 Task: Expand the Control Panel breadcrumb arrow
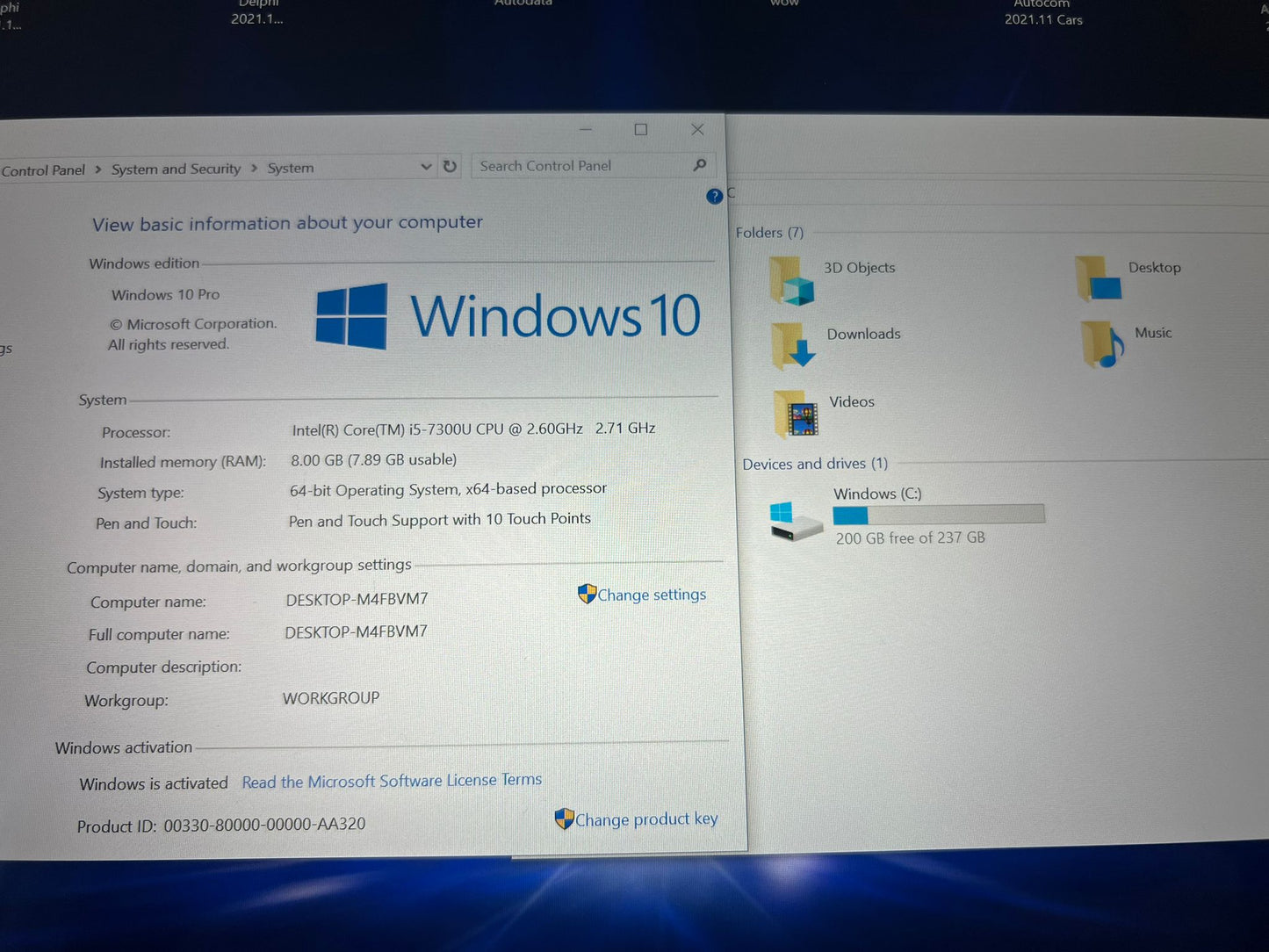97,169
